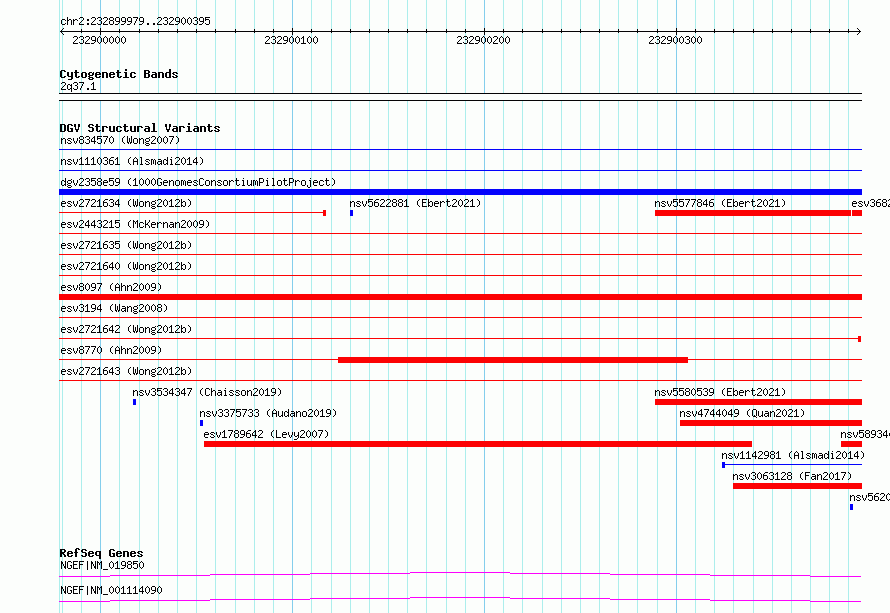Click the esv2721634 (Wong2012b) label
This screenshot has width=890, height=613.
(x=126, y=203)
